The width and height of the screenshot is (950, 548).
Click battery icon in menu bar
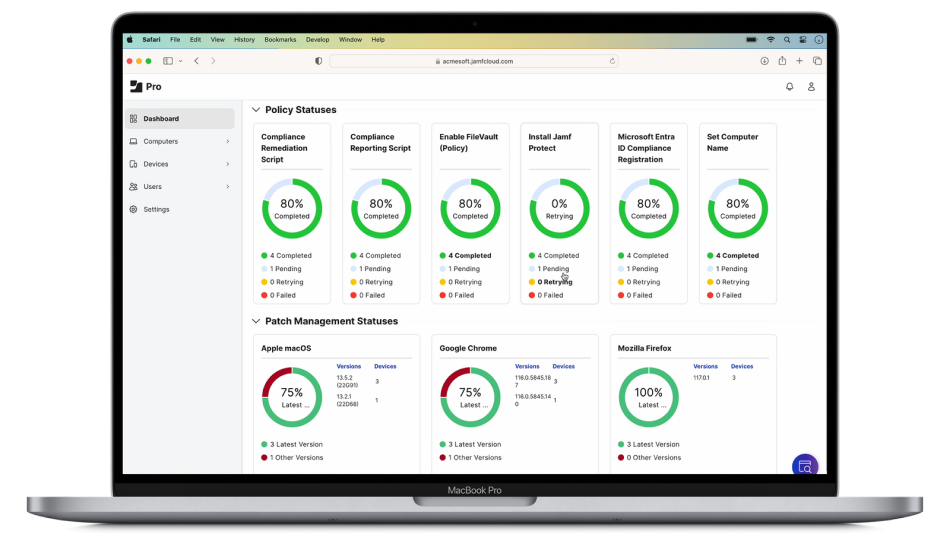pos(751,39)
